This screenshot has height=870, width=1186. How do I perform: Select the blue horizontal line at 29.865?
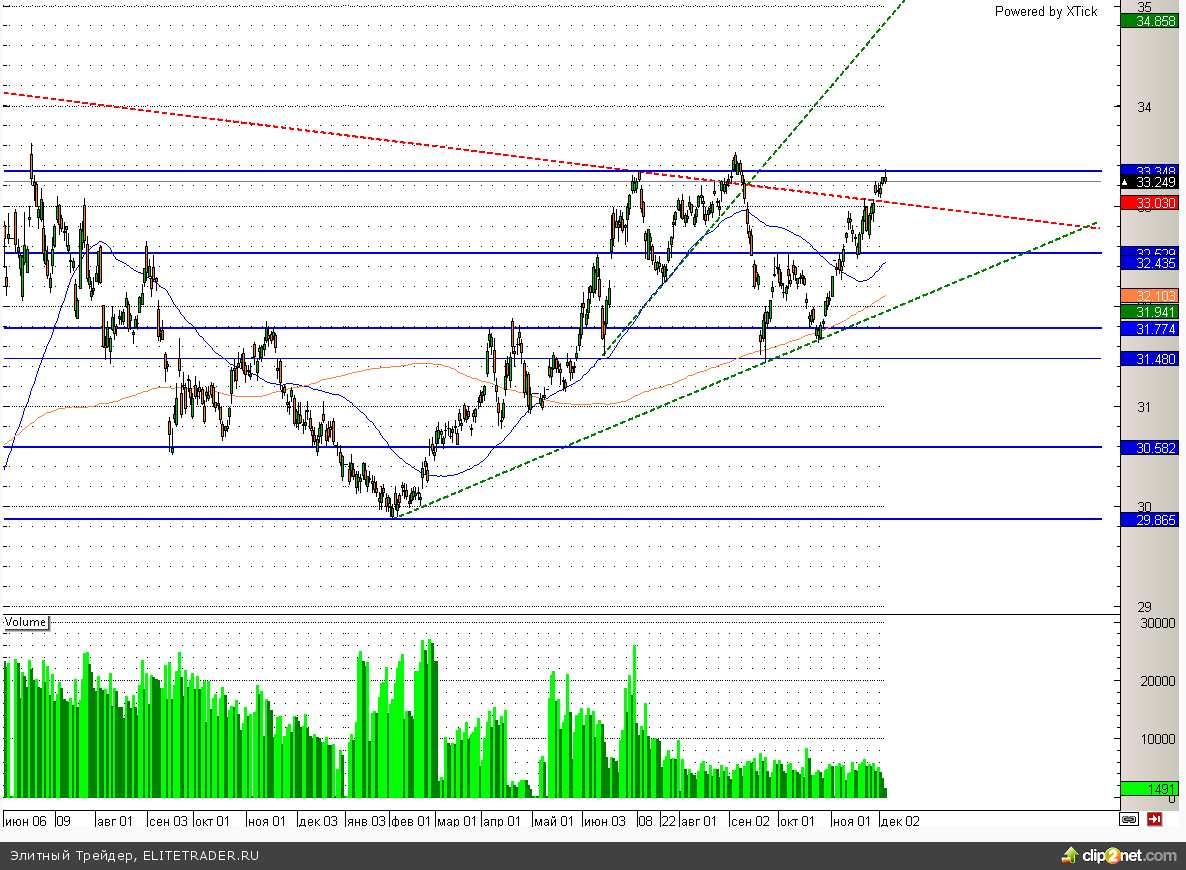point(552,519)
